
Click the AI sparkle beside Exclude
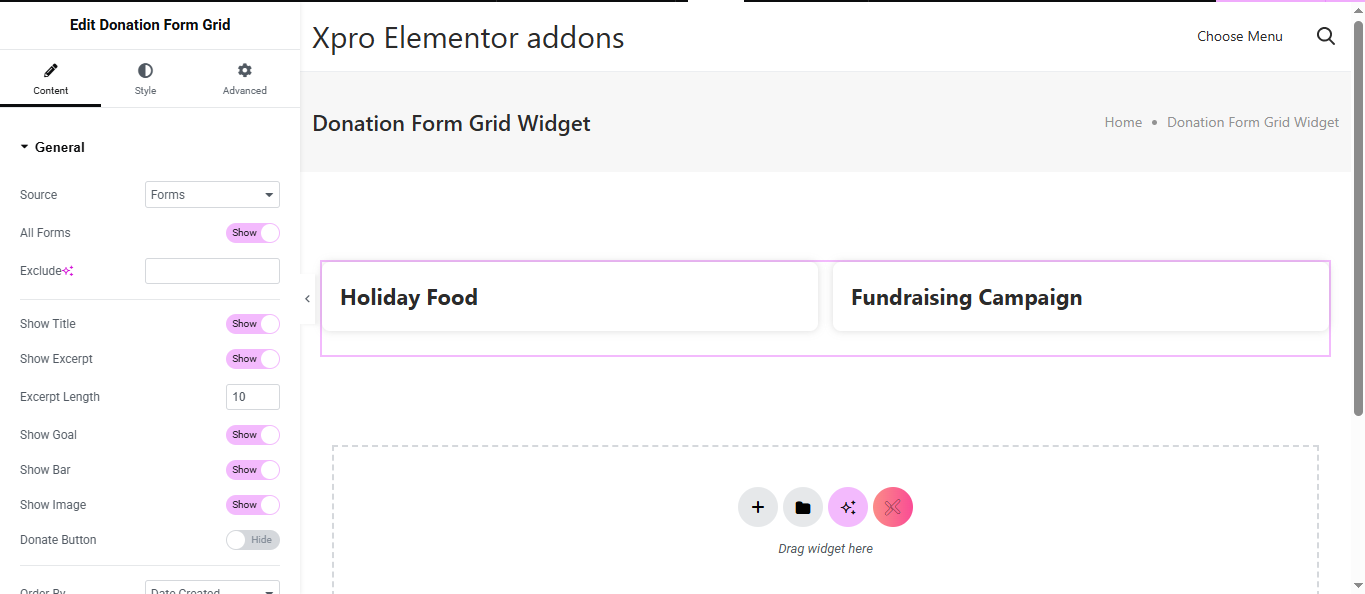pyautogui.click(x=68, y=271)
